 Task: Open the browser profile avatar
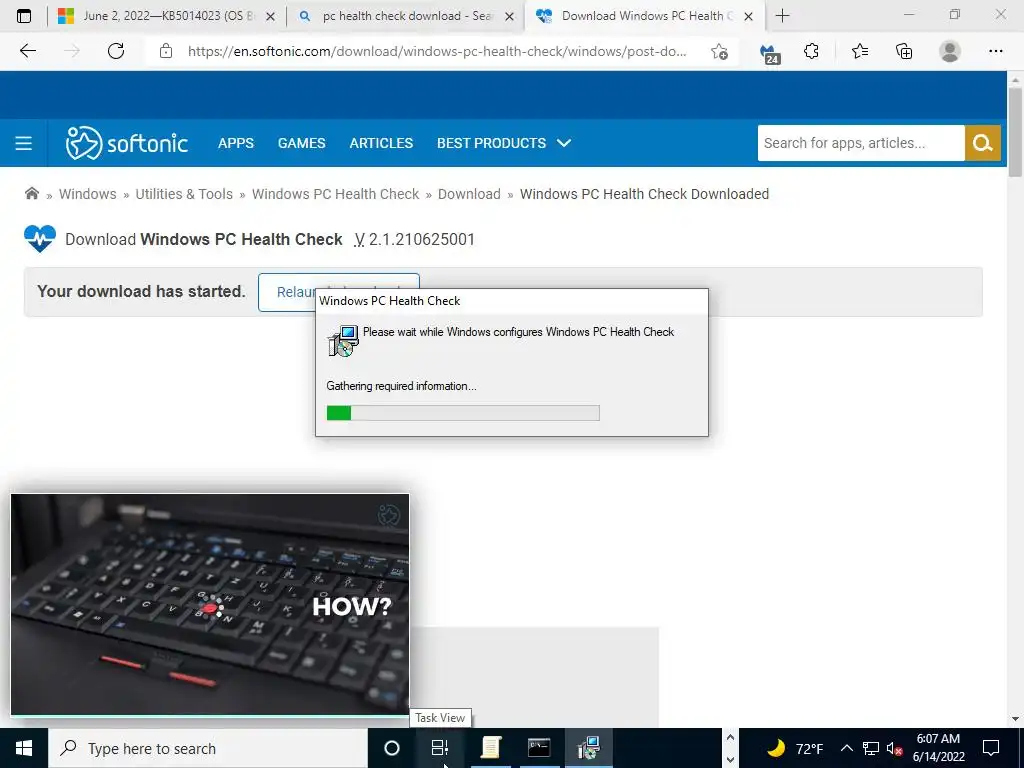(x=950, y=51)
